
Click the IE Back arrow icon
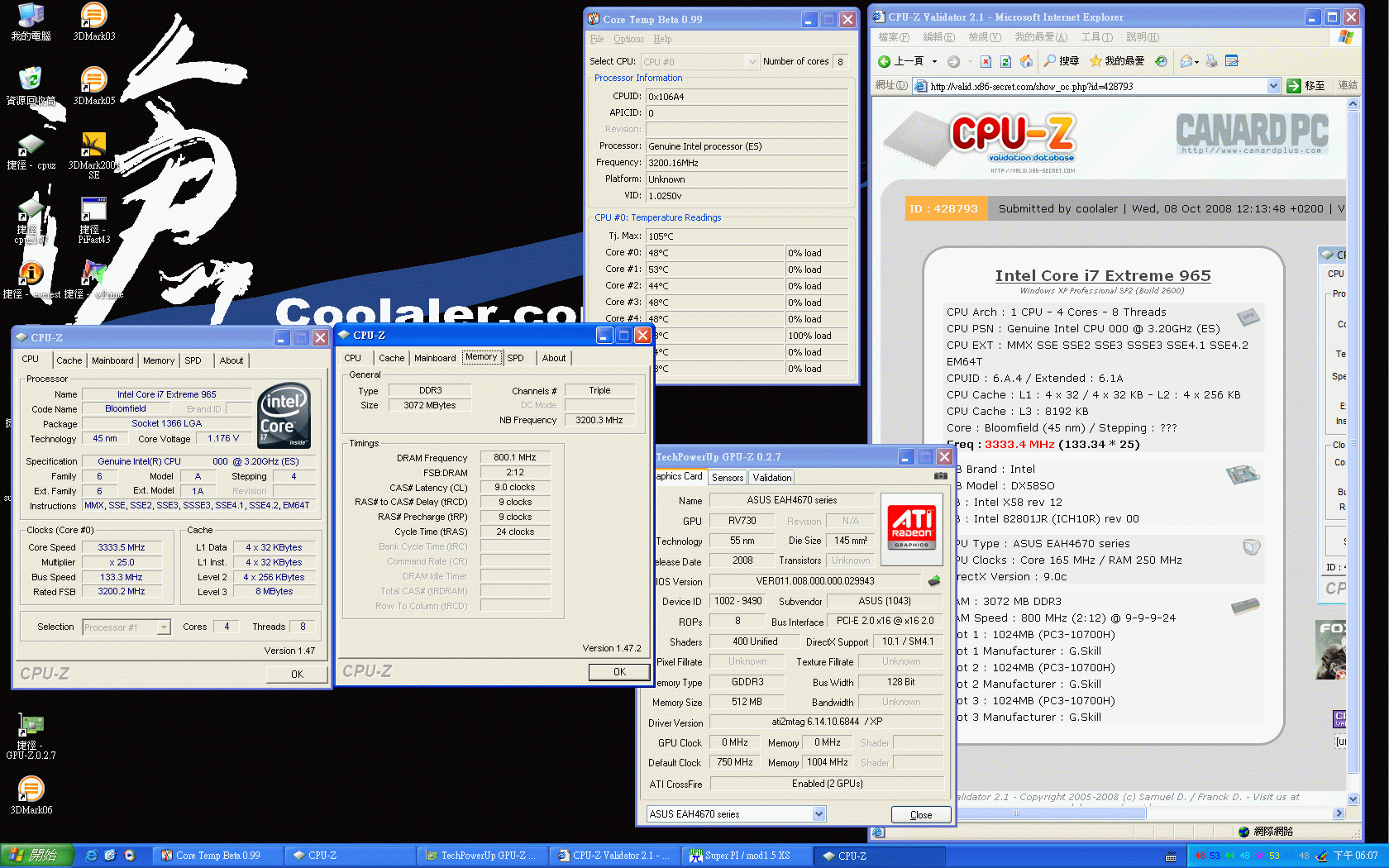click(884, 61)
